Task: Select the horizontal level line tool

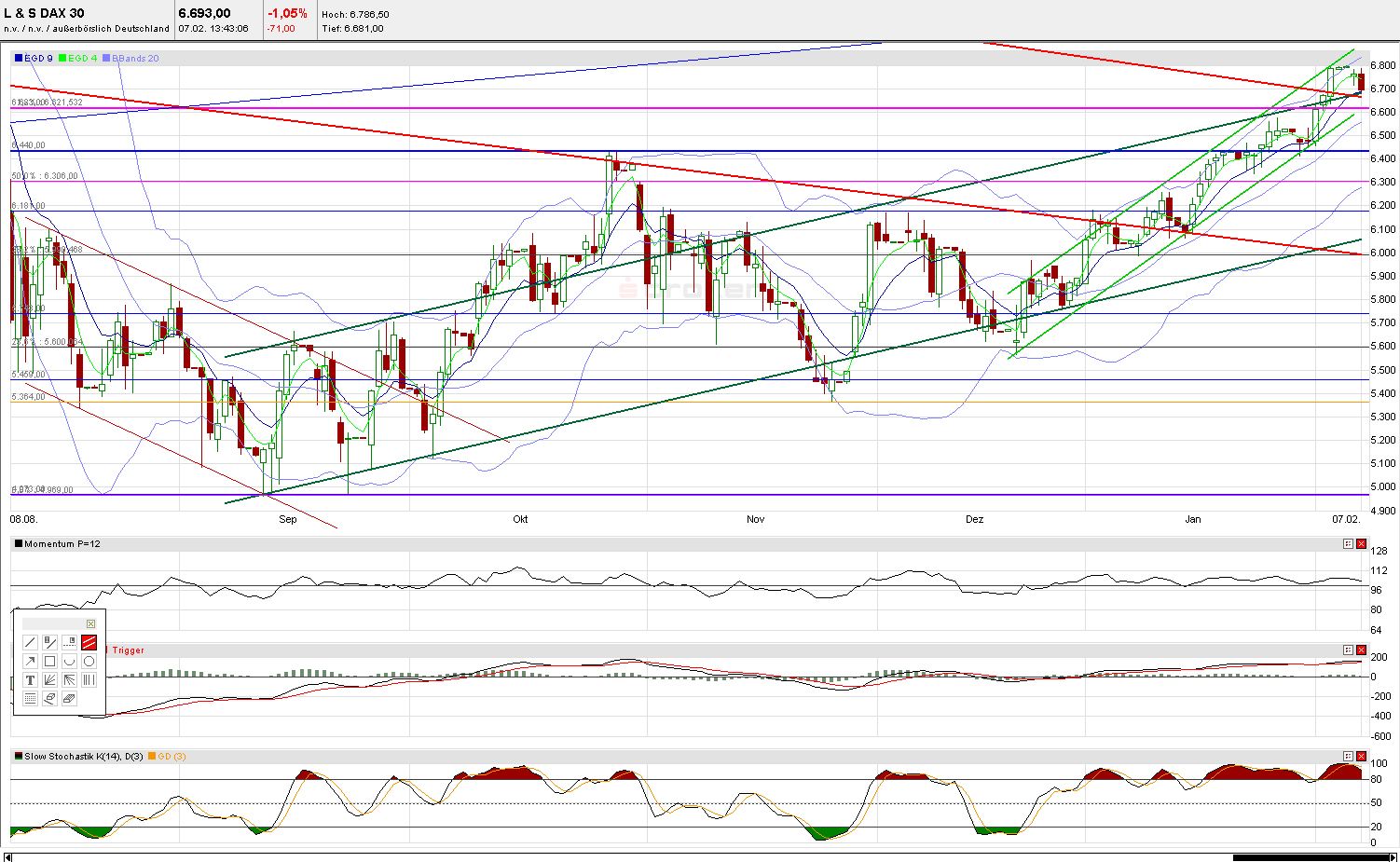Action: tap(69, 642)
